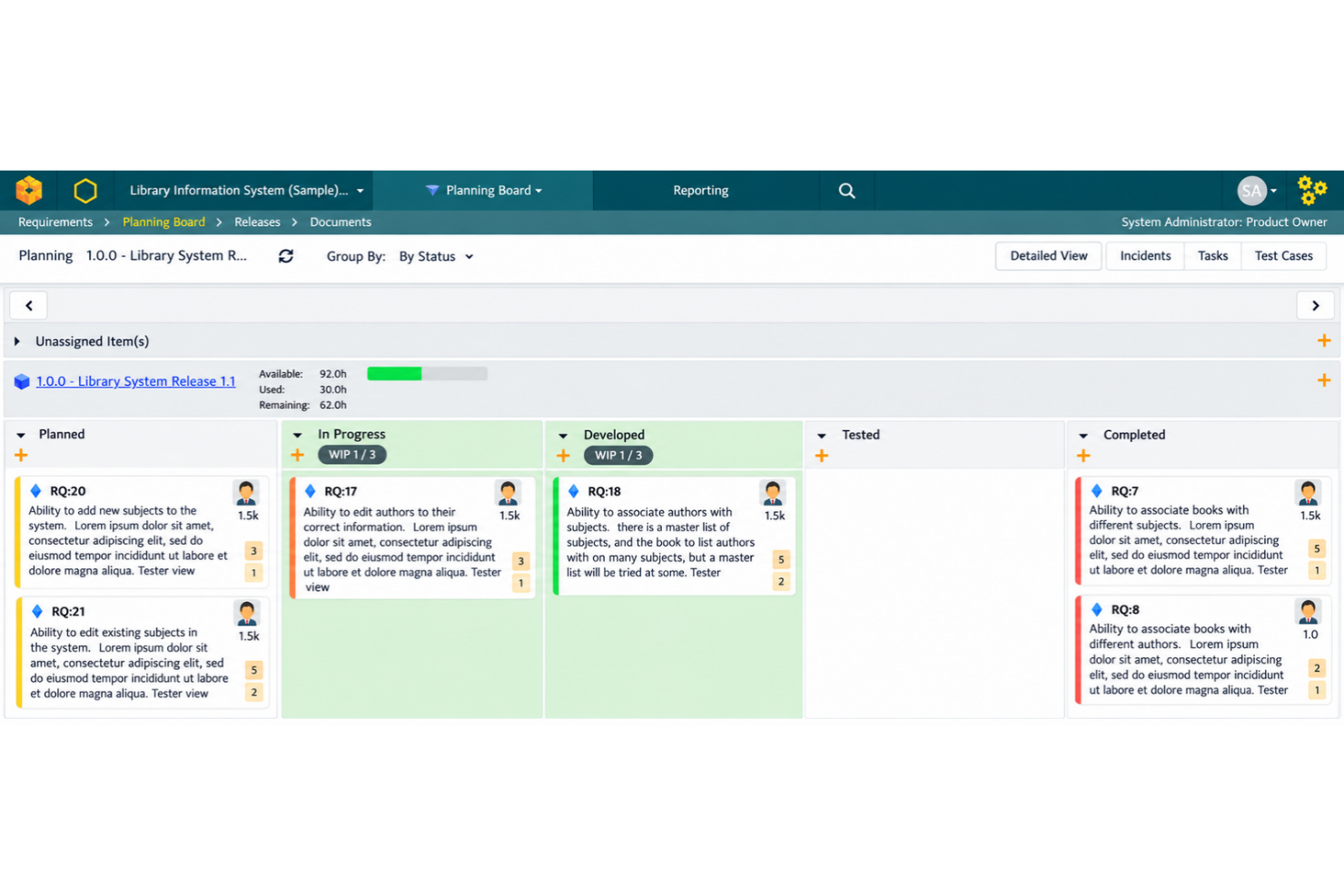
Task: Go to the previous release with left arrow
Action: point(29,306)
